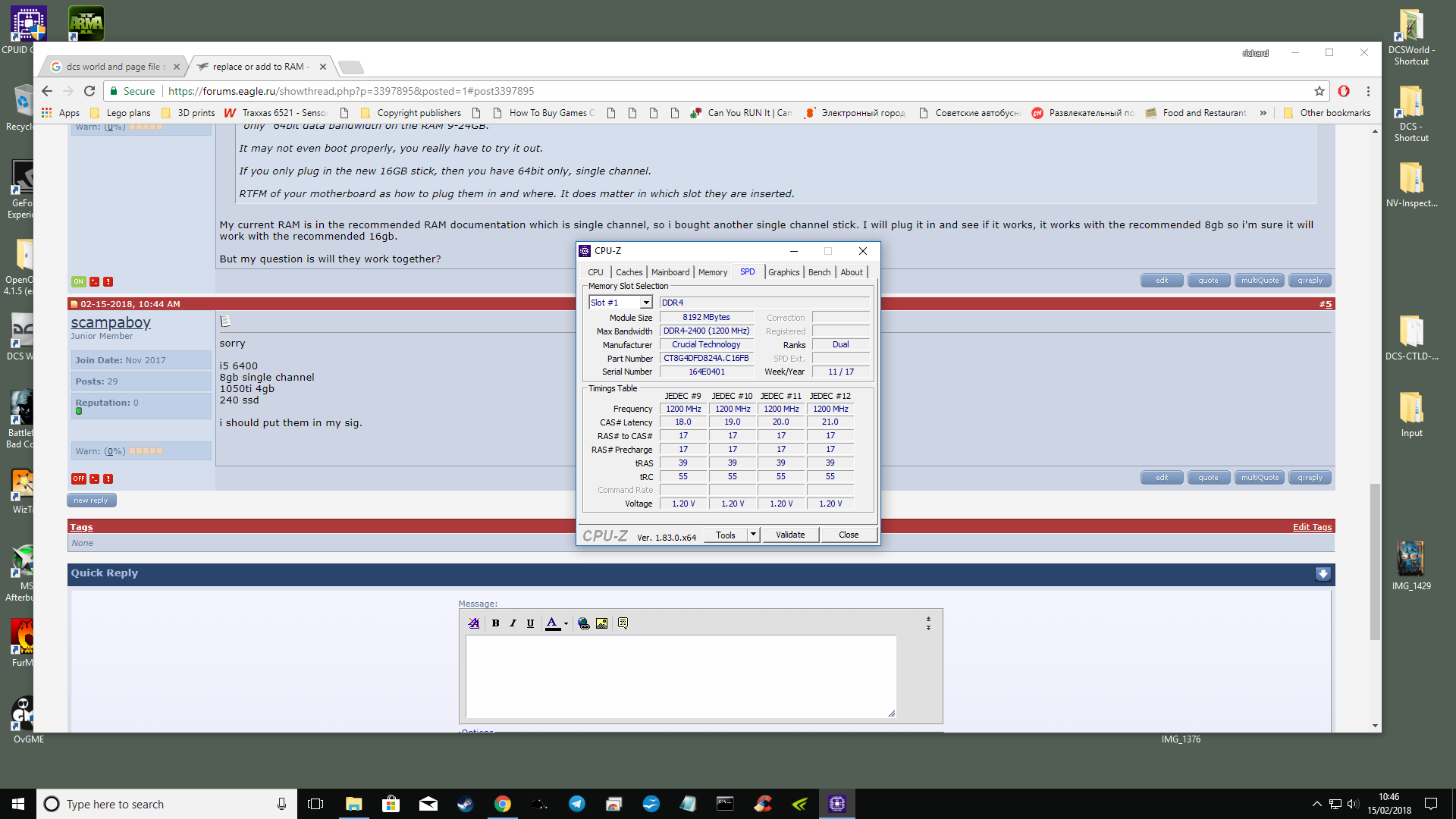Click the Chrome reload icon
1456x819 pixels.
coord(89,91)
